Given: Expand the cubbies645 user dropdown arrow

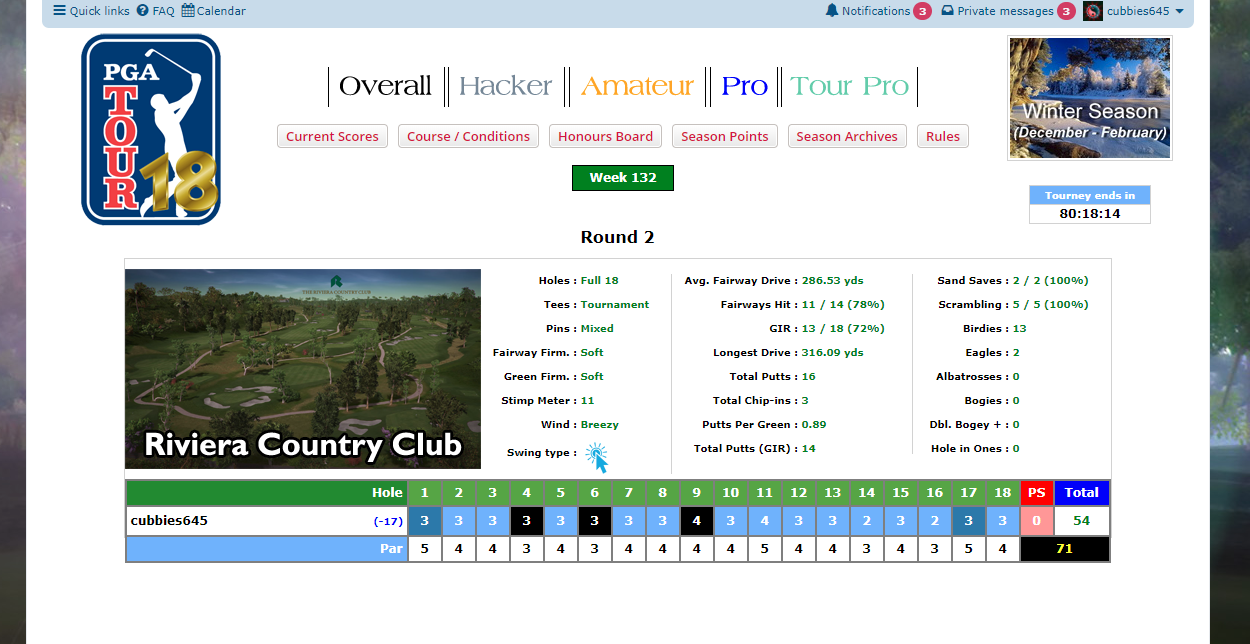Looking at the screenshot, I should [1179, 11].
